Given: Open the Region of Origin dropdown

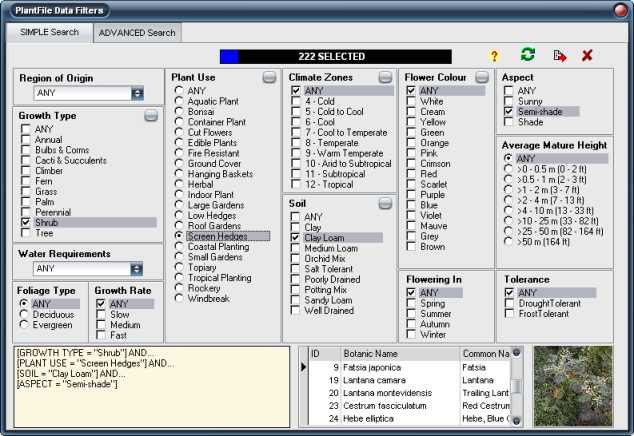Looking at the screenshot, I should pyautogui.click(x=137, y=93).
